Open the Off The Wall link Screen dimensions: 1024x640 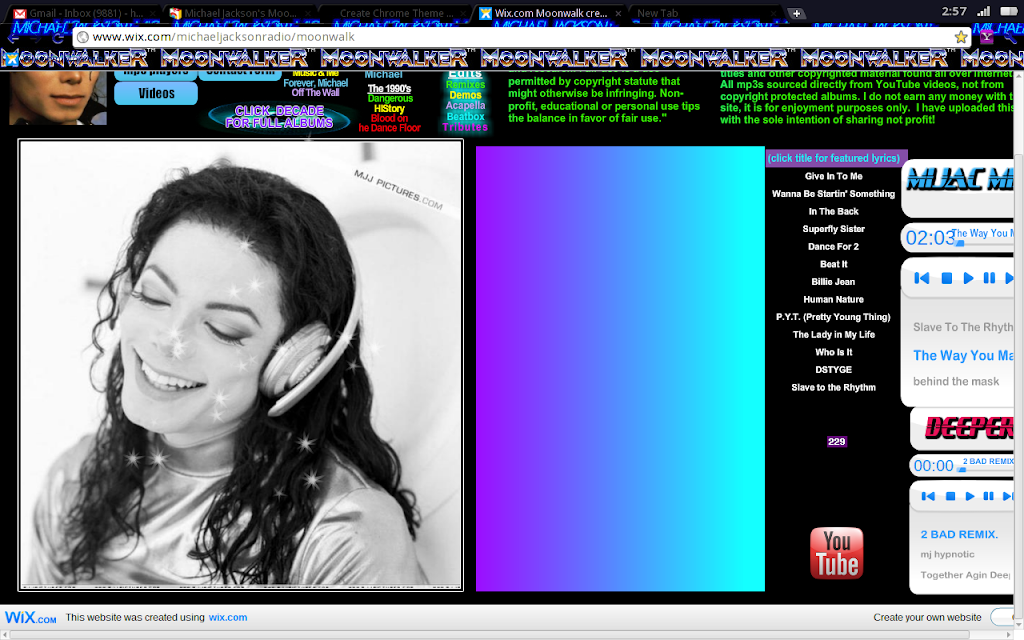coord(315,93)
